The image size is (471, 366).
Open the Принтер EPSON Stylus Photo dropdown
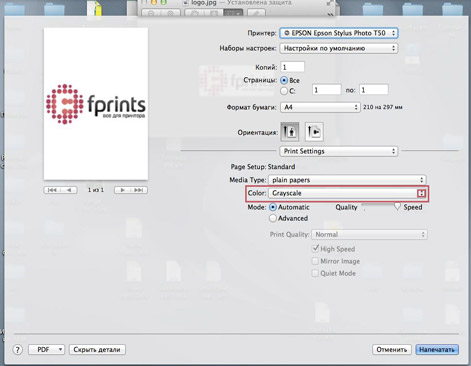tap(339, 33)
